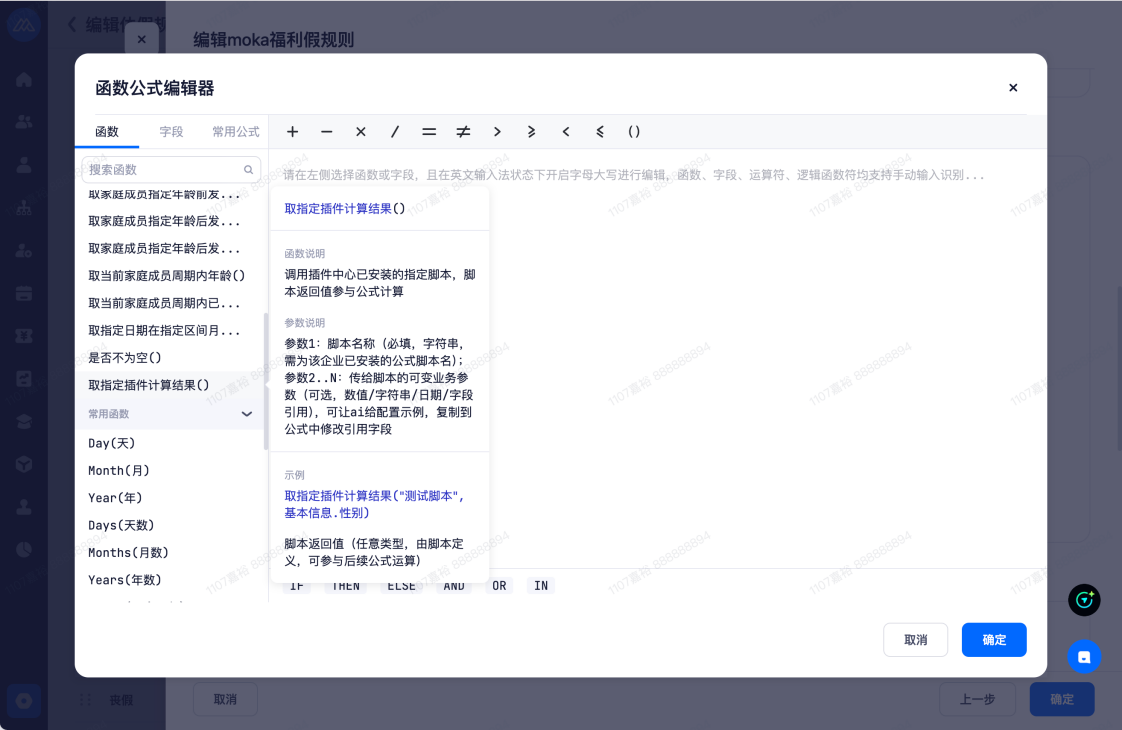Focus the 搜索函数 search field
Screen dimensions: 1122x730
(170, 170)
